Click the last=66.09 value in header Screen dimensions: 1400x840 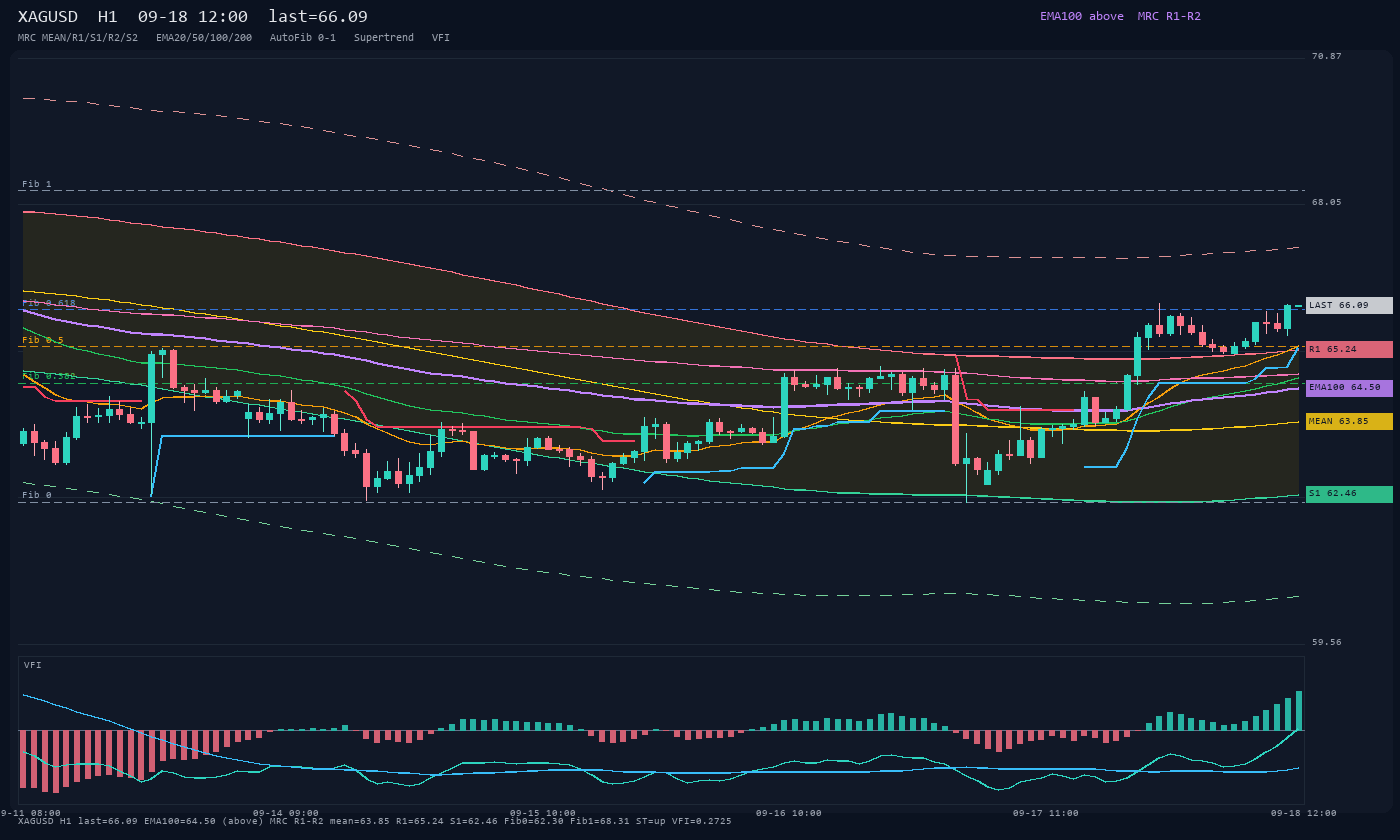[x=318, y=17]
